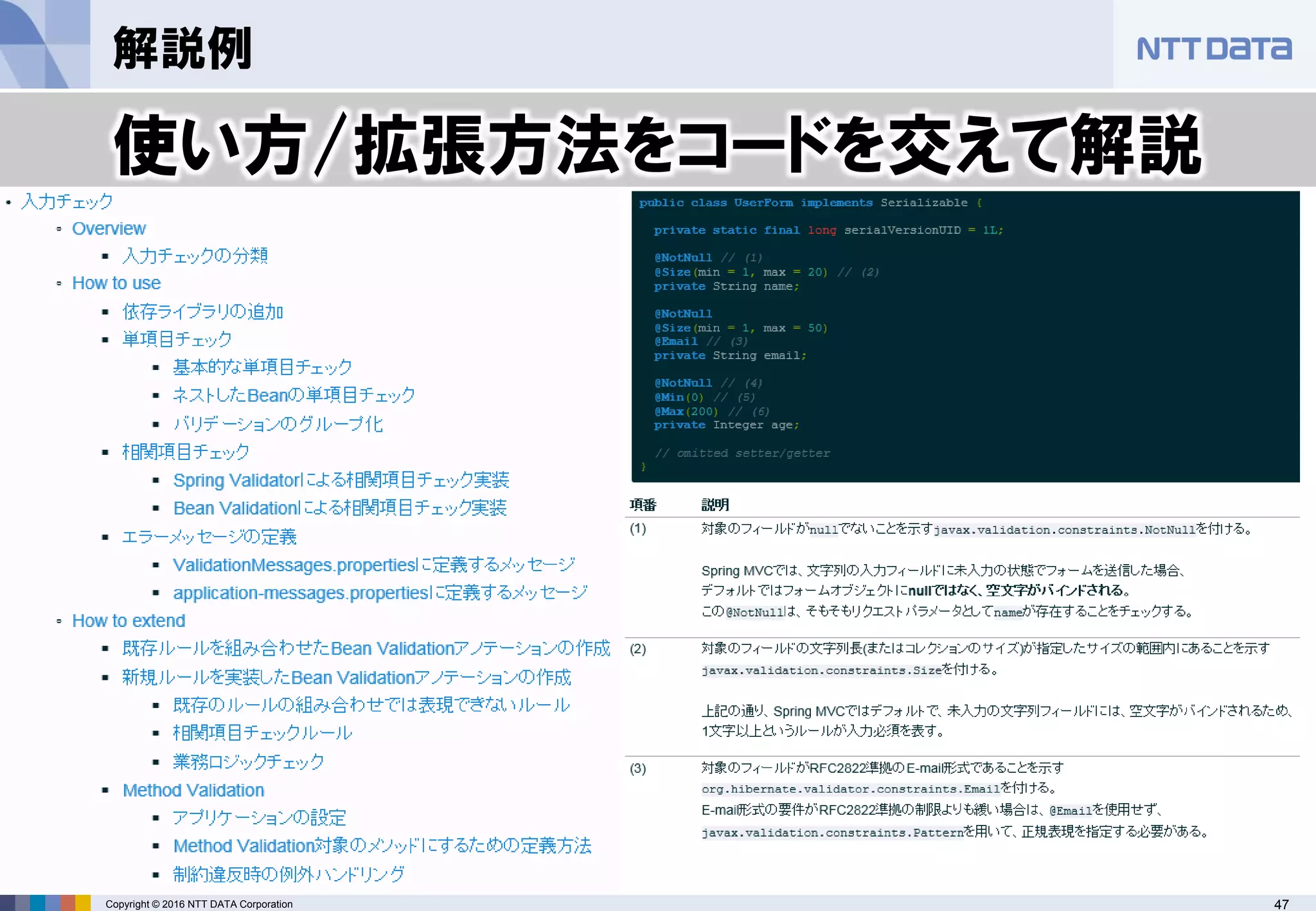Click org.hibernate.validator.constraints.Email text
This screenshot has width=1316, height=911.
(851, 789)
